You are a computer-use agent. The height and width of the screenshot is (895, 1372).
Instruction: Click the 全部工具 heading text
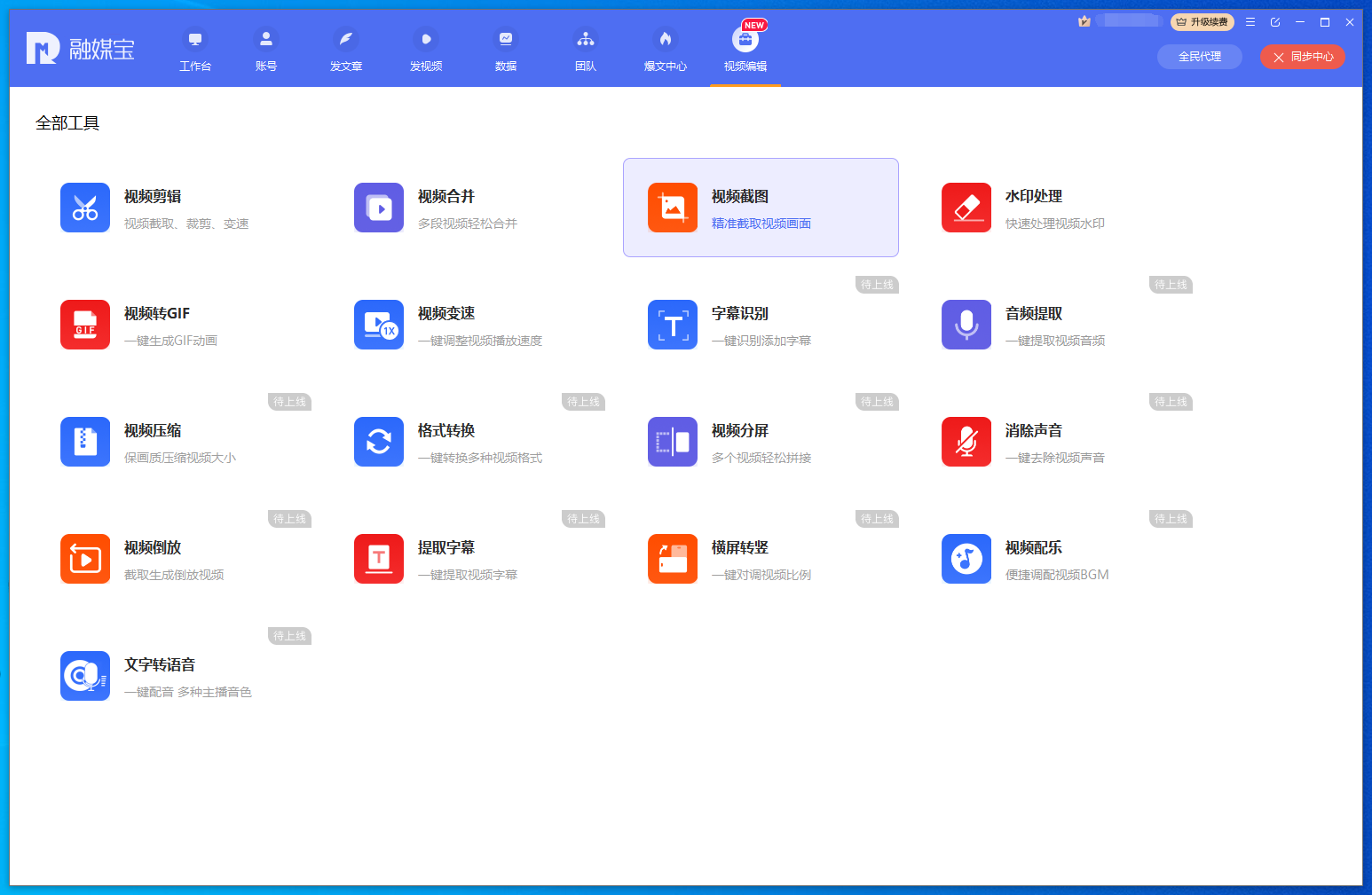click(67, 123)
